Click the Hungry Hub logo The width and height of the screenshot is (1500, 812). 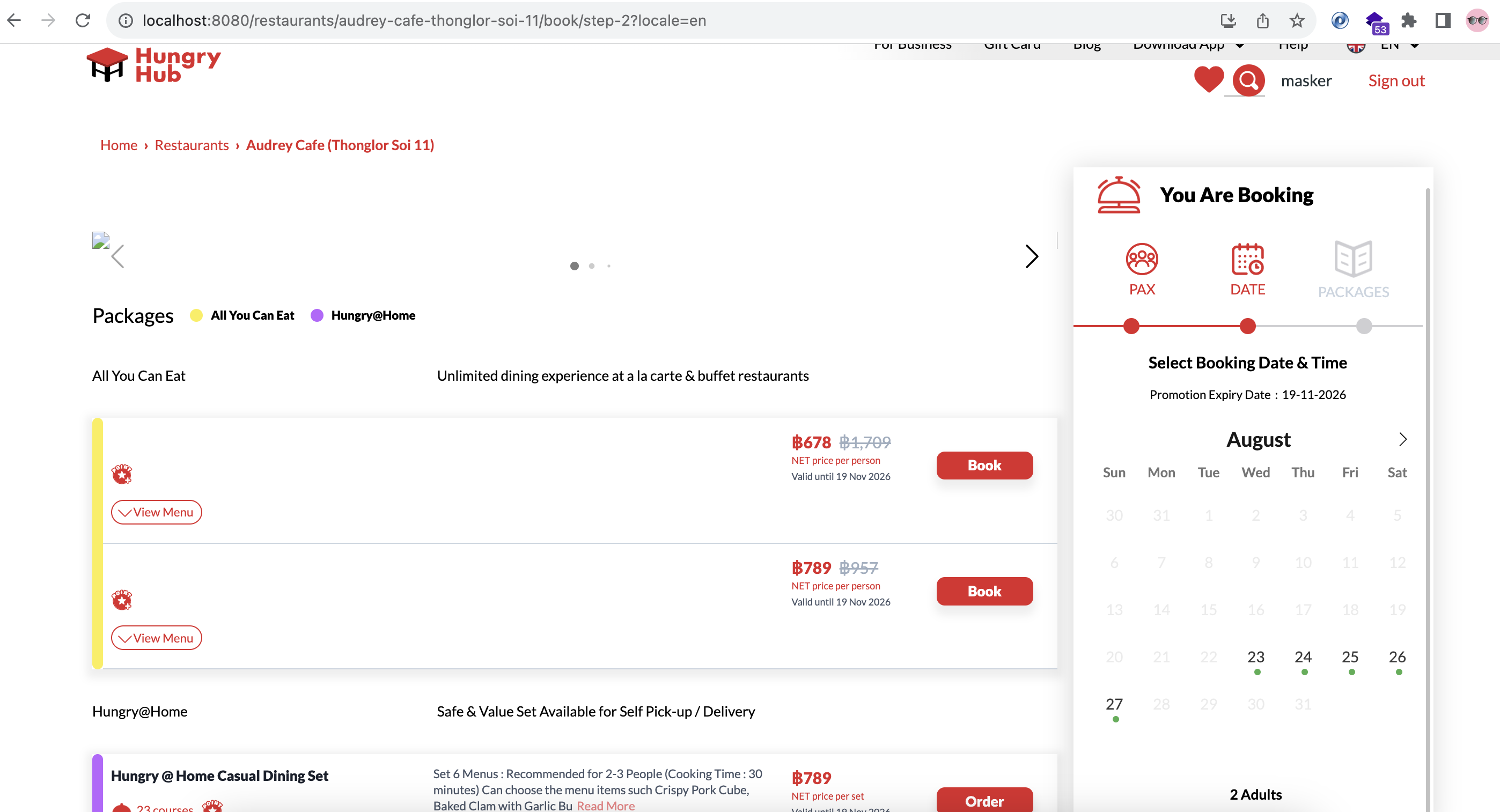pyautogui.click(x=154, y=65)
